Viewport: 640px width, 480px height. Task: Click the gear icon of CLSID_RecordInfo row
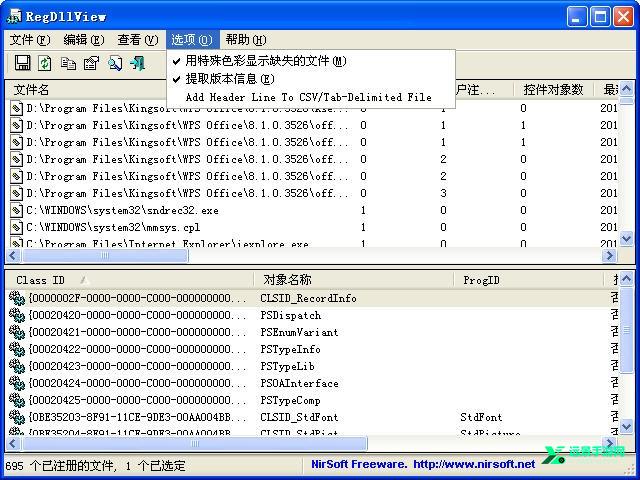17,298
